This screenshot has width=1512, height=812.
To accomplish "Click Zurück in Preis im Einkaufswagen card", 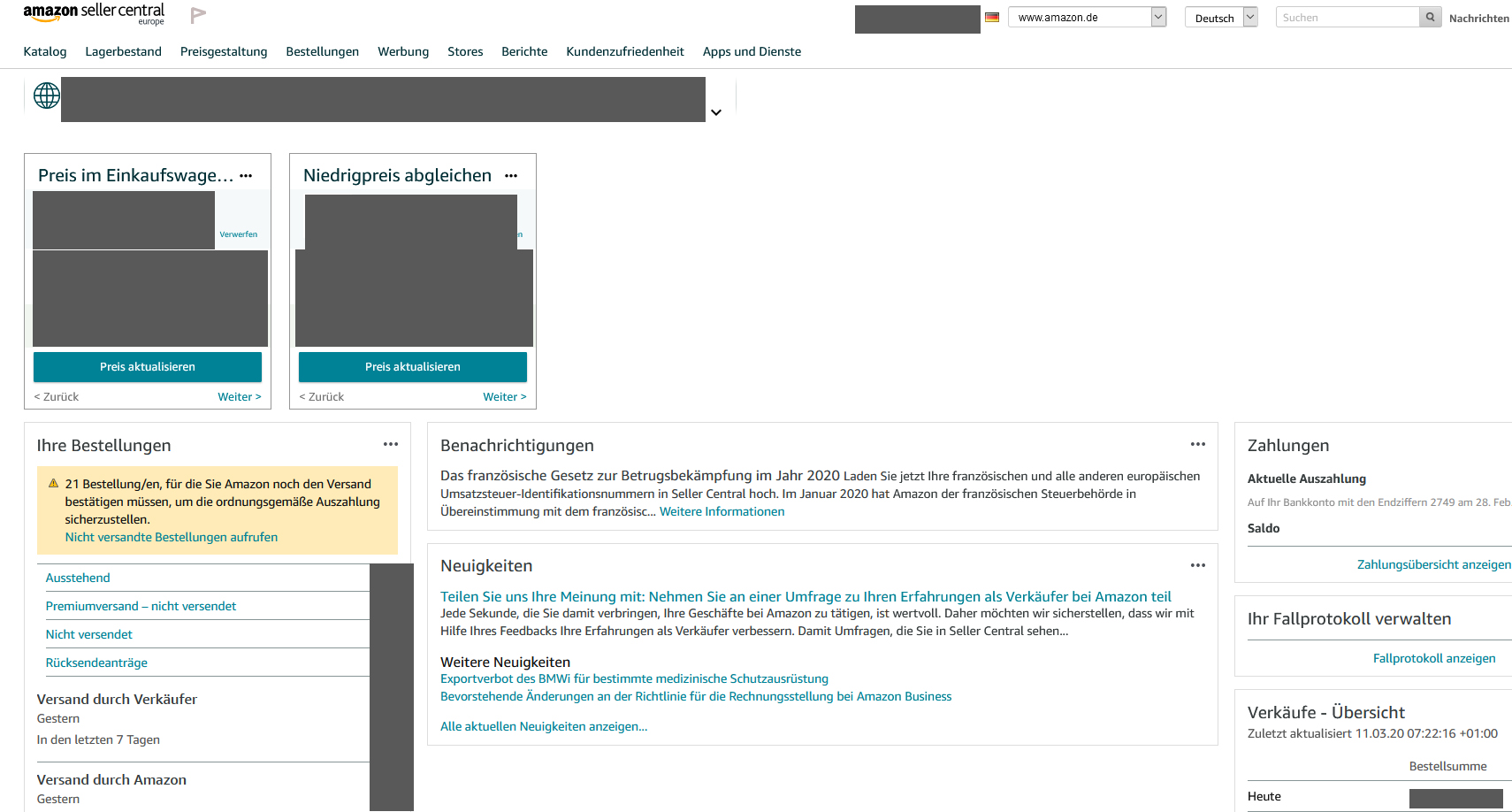I will [x=57, y=396].
